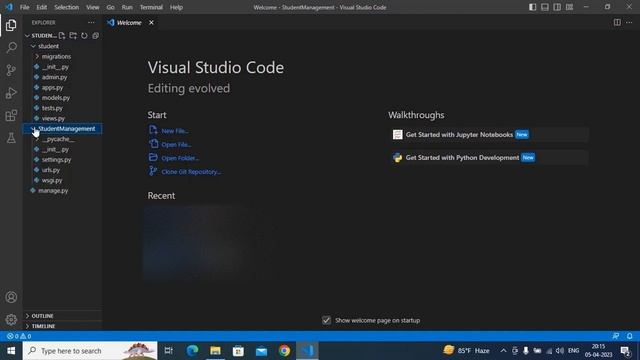
Task: Open Get Started with Python Development walkthrough
Action: click(x=489, y=158)
